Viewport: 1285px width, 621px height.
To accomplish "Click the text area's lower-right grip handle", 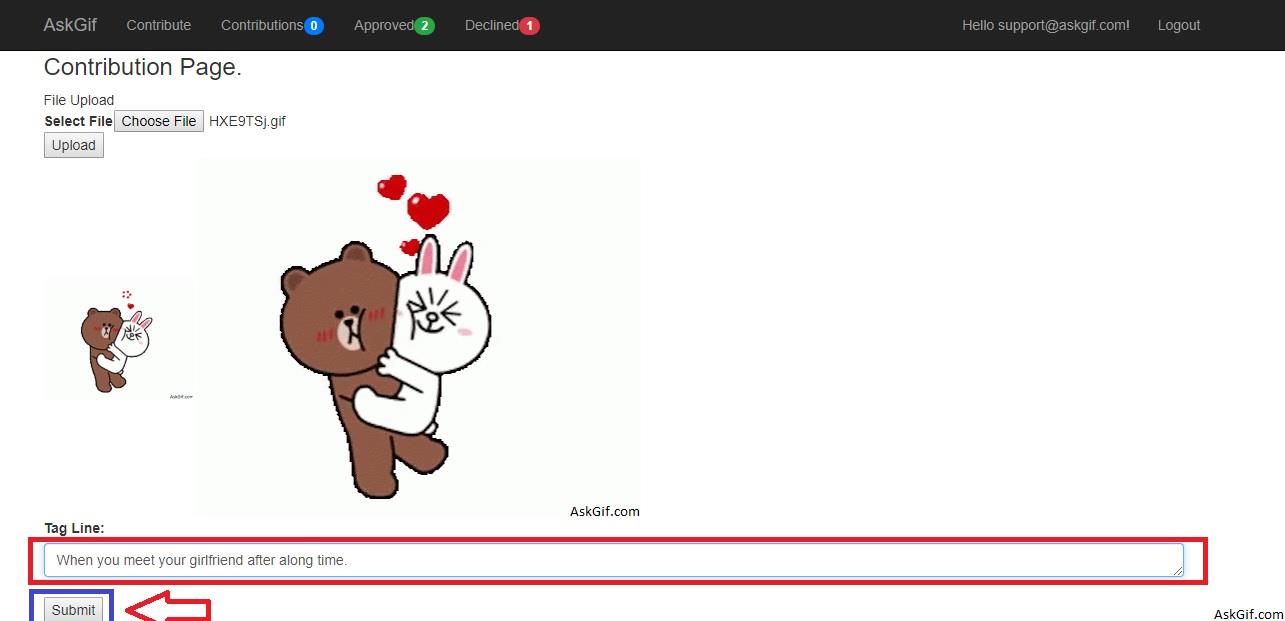I will 1177,570.
